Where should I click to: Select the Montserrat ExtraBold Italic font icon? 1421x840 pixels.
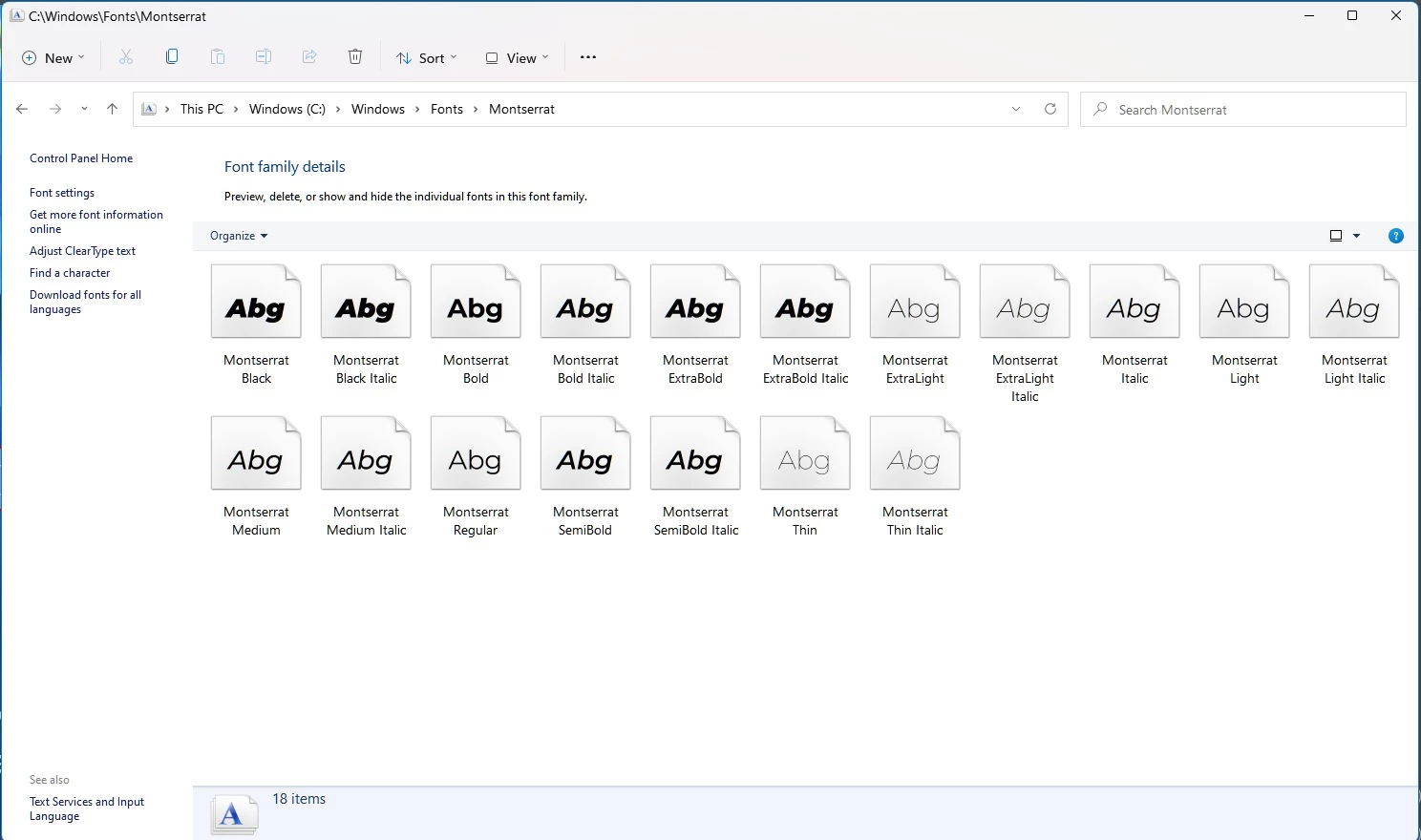[x=805, y=302]
